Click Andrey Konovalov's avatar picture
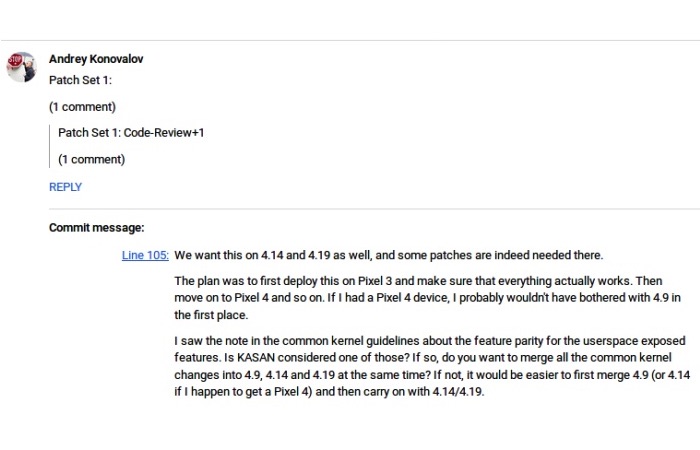The image size is (700, 450). (x=21, y=67)
